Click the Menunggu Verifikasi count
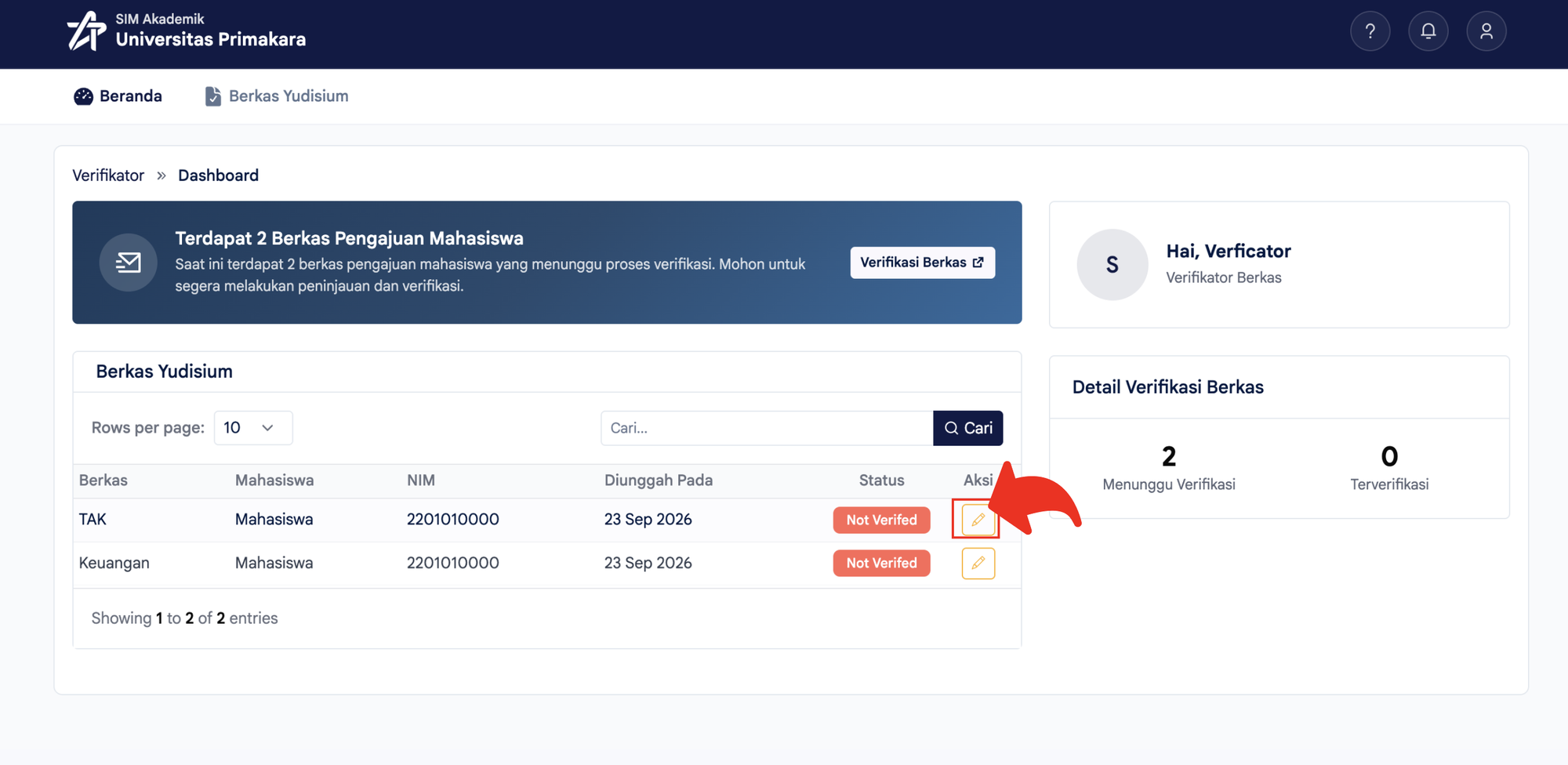The width and height of the screenshot is (1568, 765). 1168,456
